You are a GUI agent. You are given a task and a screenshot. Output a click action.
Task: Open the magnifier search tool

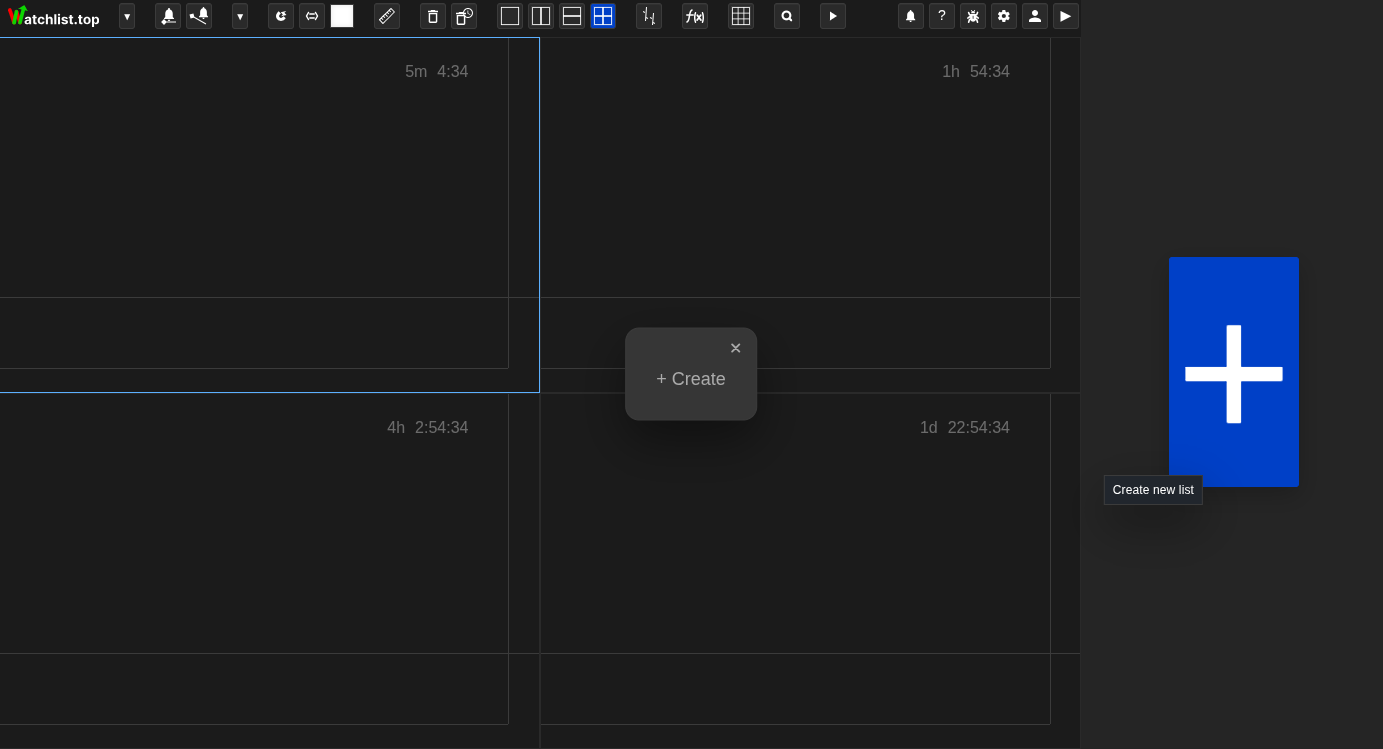pos(787,16)
